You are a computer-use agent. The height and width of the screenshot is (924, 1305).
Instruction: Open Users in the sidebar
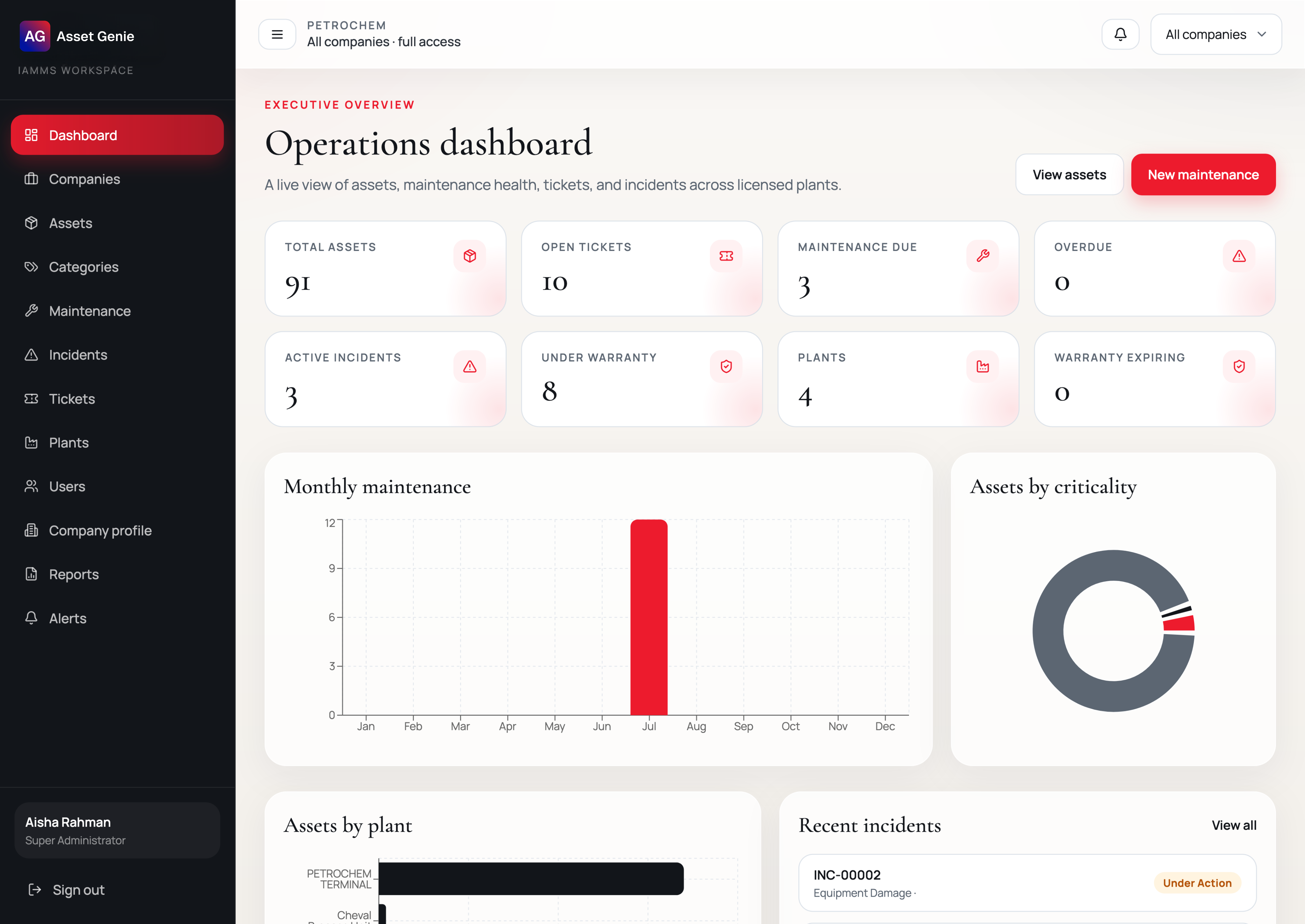(117, 486)
